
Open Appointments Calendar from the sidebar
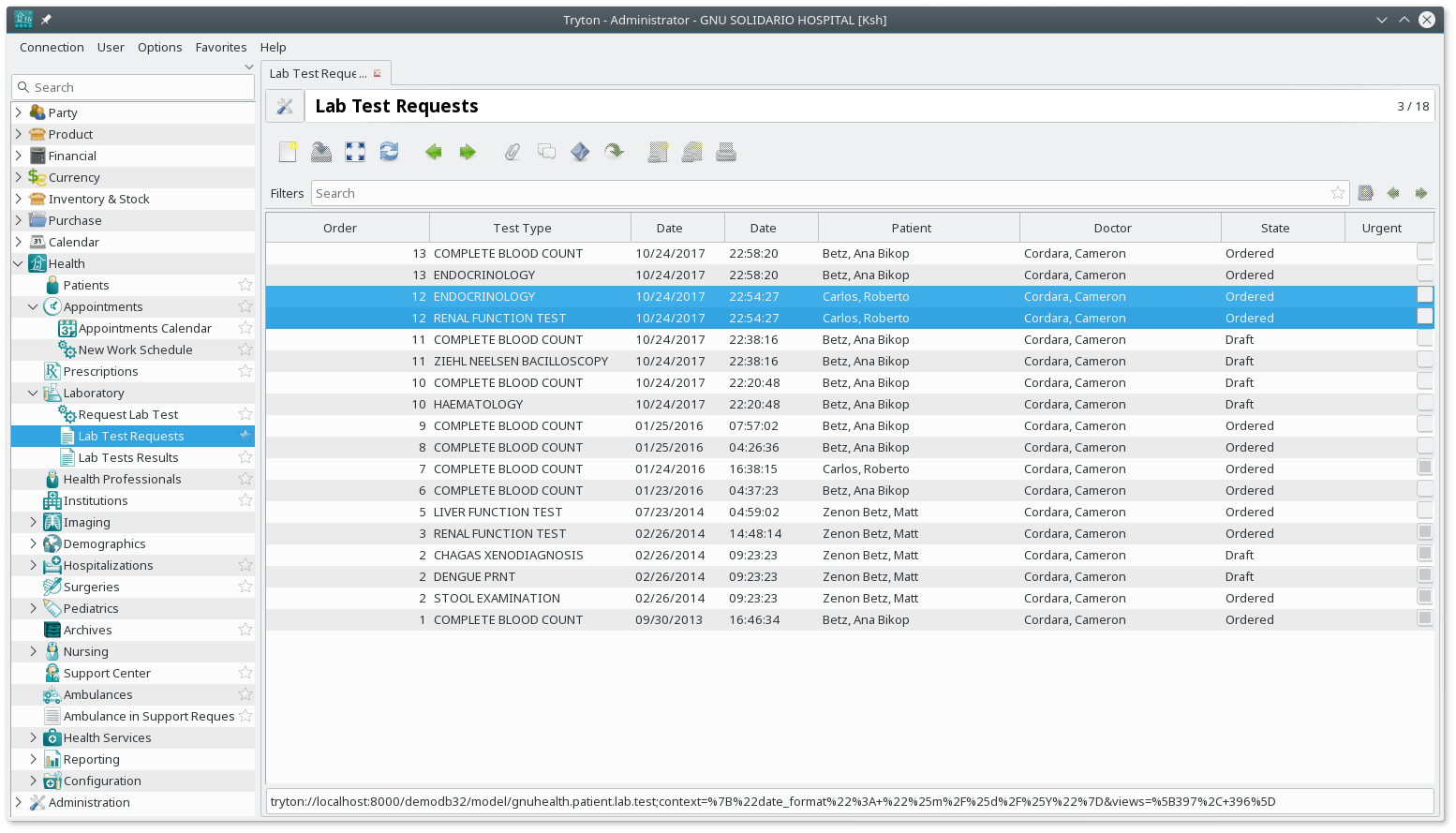click(x=145, y=328)
